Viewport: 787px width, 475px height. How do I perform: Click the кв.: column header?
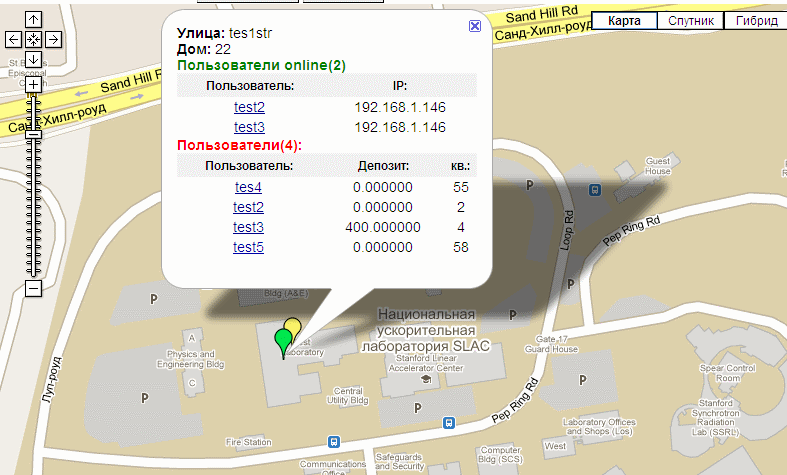[x=460, y=166]
